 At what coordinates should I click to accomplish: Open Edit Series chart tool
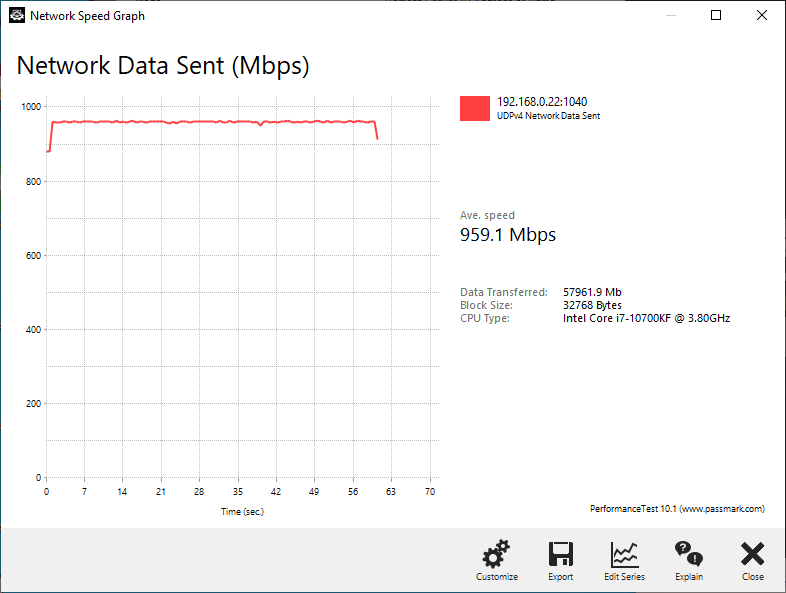tap(624, 558)
